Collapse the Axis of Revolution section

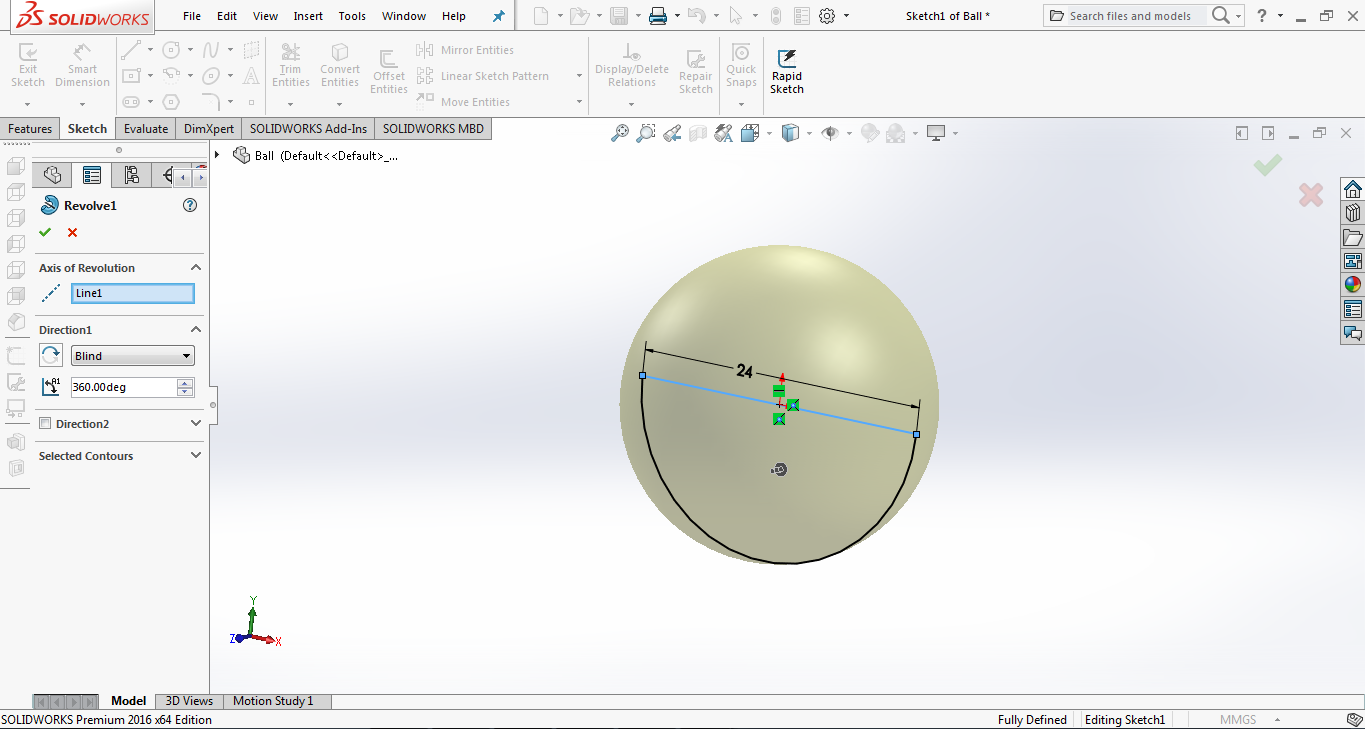point(196,267)
